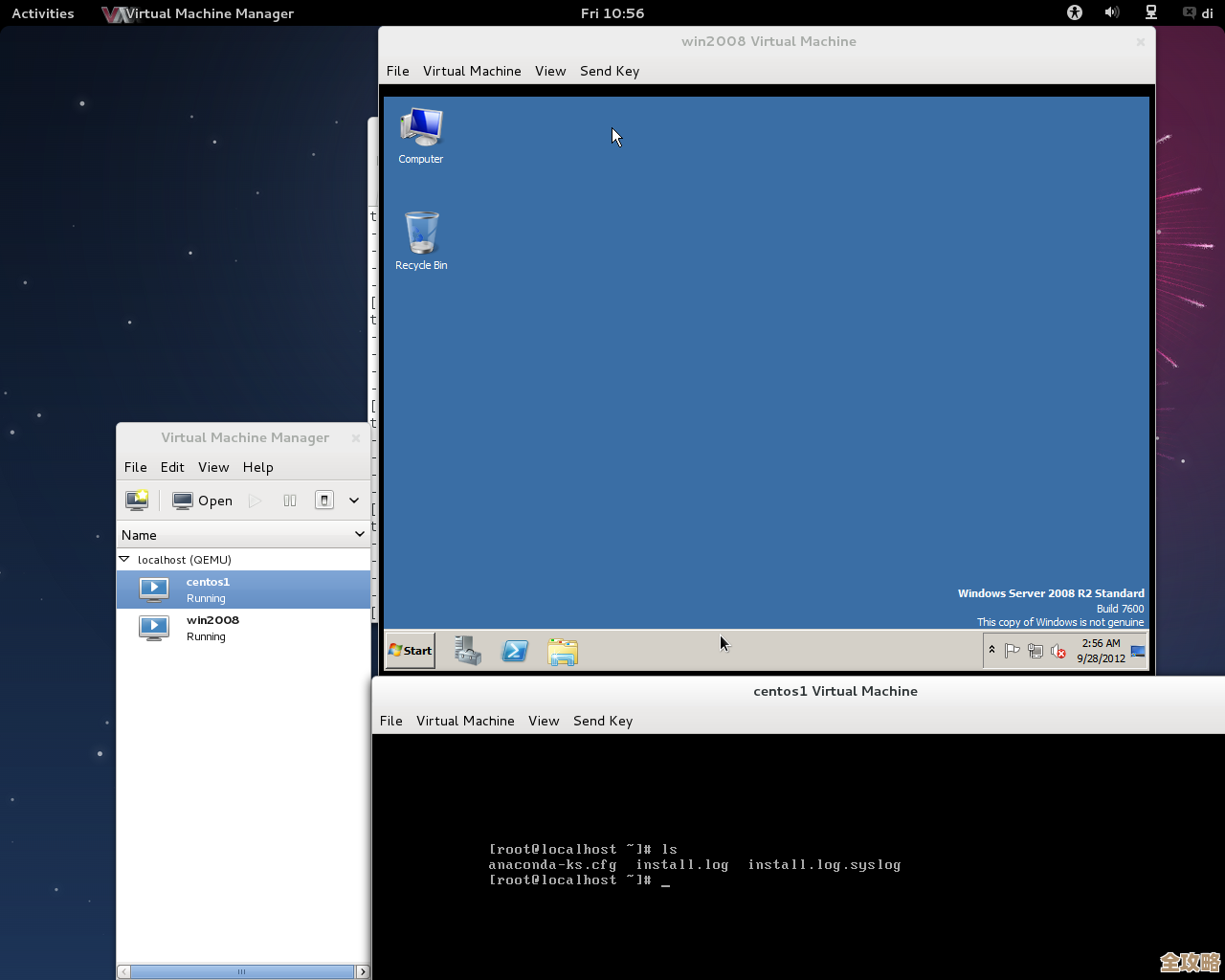
Task: Select the win2008 VM in the list
Action: [x=212, y=627]
